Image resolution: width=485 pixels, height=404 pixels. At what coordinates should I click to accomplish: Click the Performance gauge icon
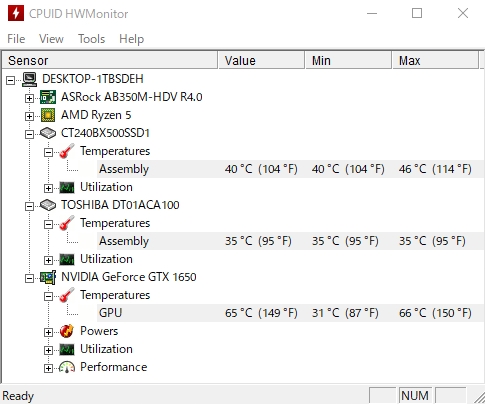[67, 367]
